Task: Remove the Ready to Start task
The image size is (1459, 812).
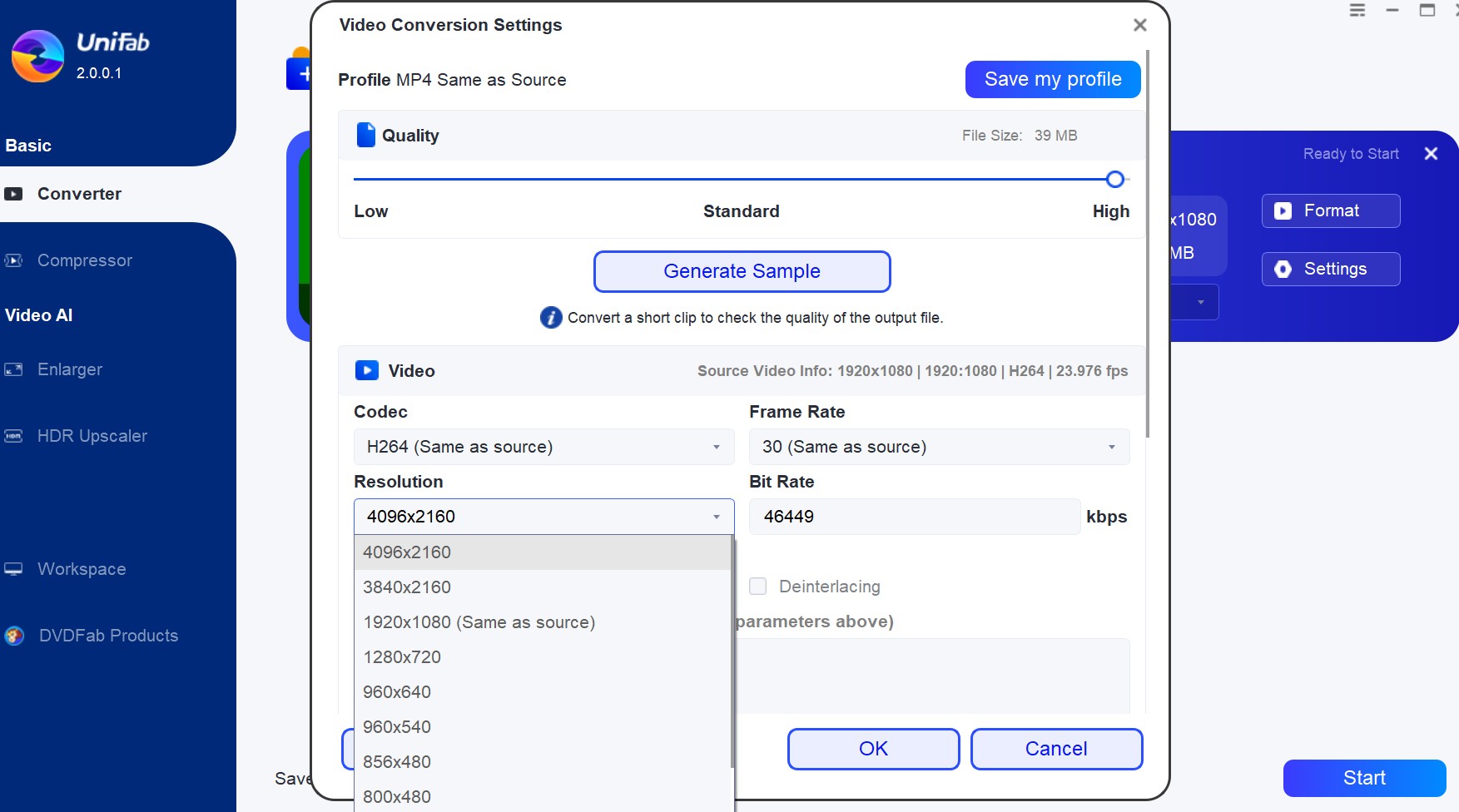Action: pyautogui.click(x=1431, y=154)
